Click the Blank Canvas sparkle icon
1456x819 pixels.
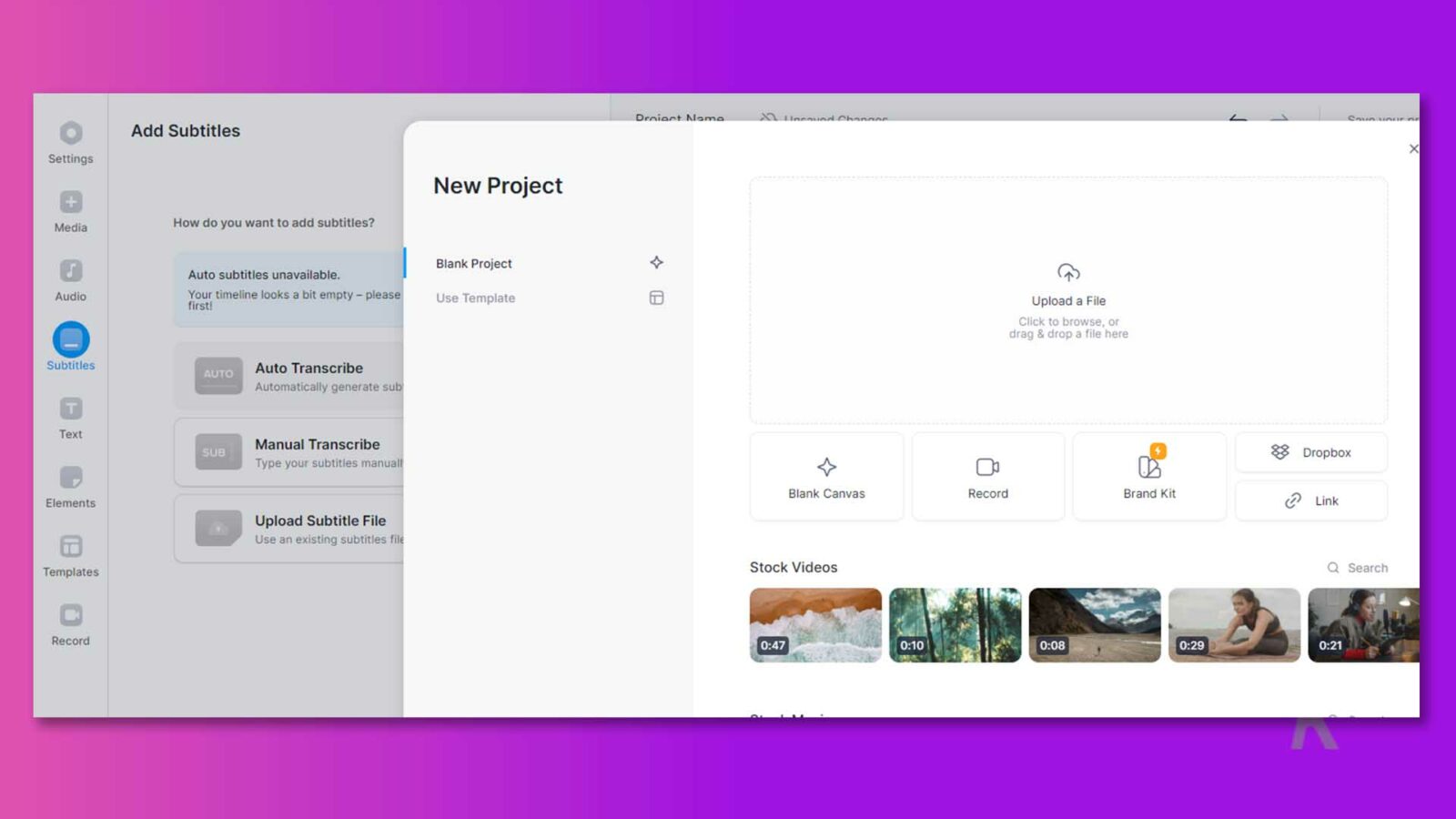826,467
